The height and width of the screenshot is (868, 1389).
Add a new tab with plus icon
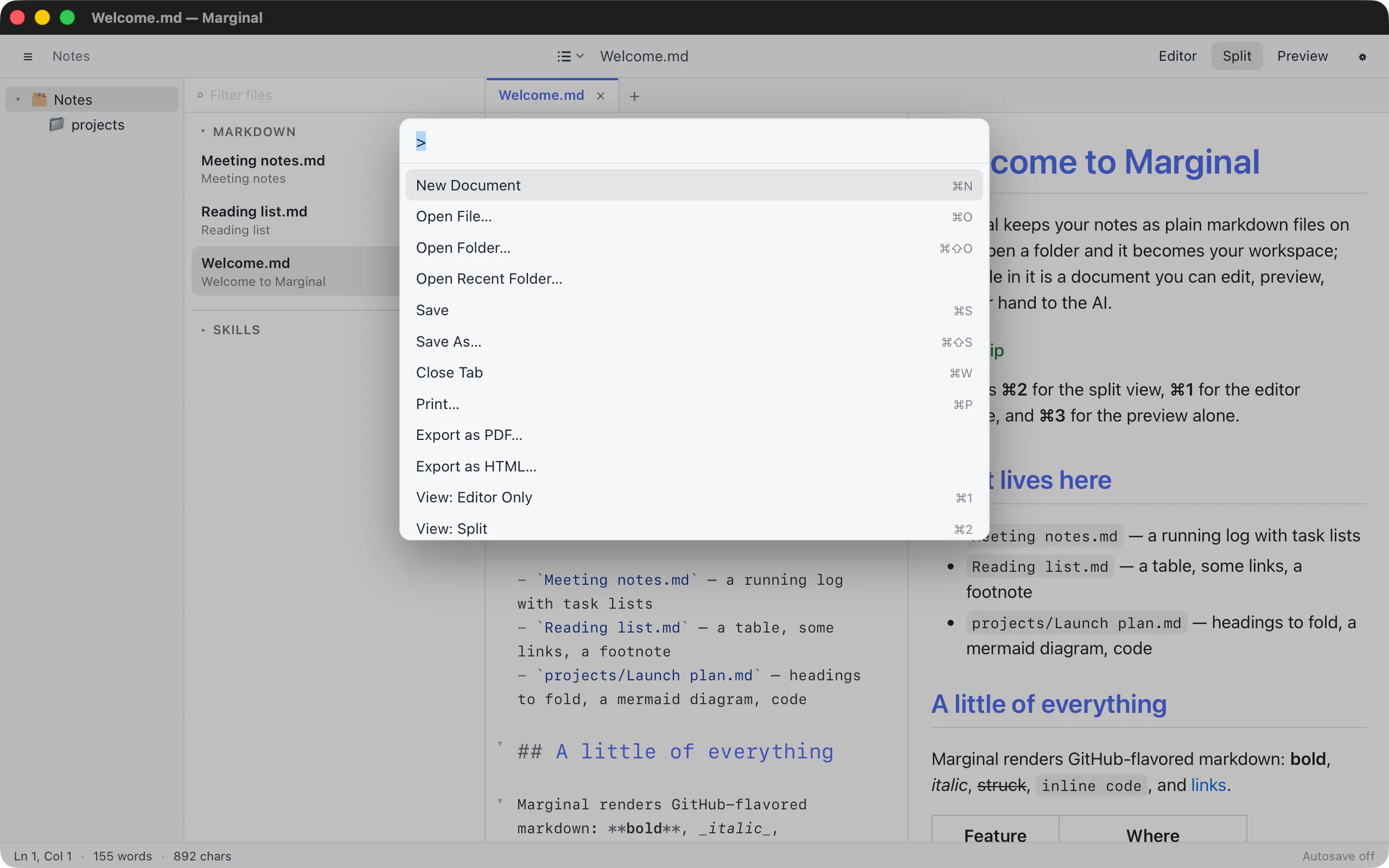point(634,96)
